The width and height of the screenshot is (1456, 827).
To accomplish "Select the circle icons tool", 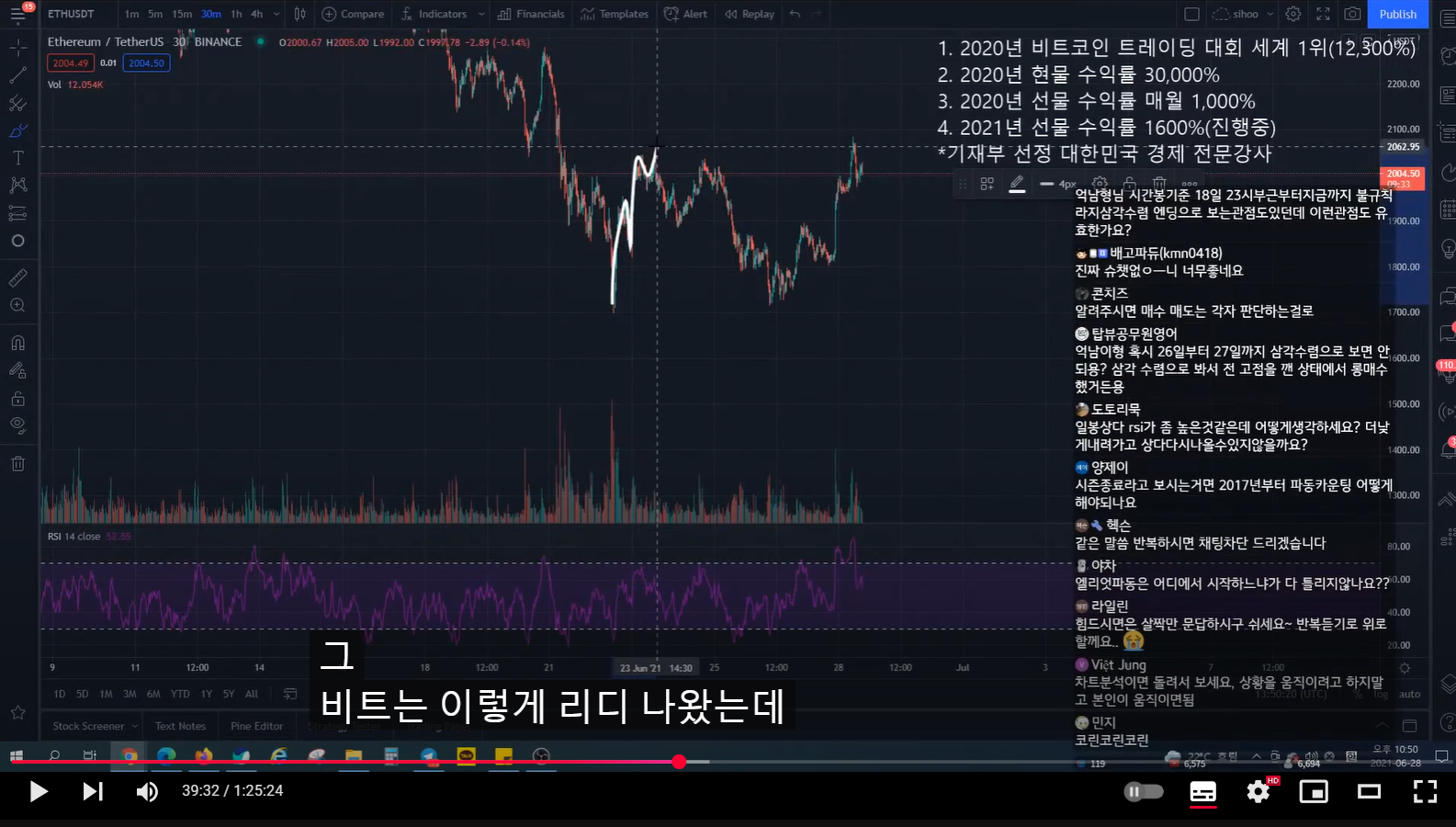I will coord(17,241).
